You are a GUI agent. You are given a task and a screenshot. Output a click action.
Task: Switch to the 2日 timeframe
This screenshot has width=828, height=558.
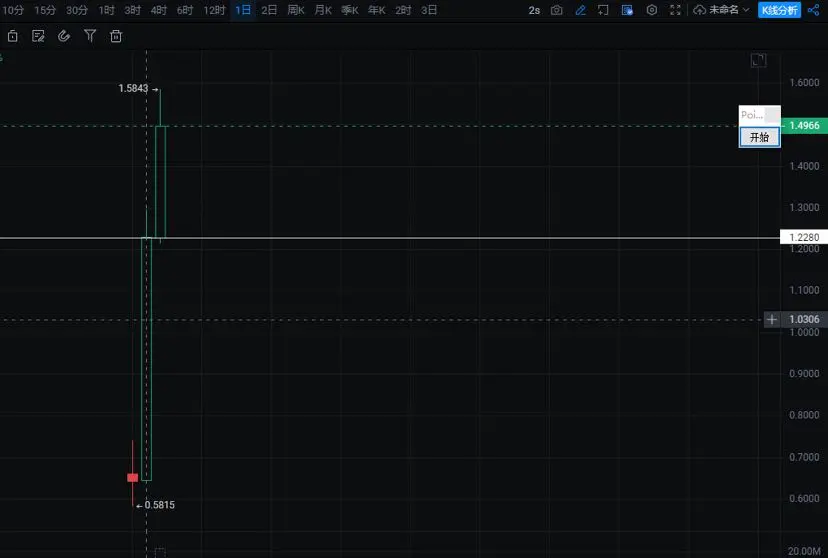[269, 10]
